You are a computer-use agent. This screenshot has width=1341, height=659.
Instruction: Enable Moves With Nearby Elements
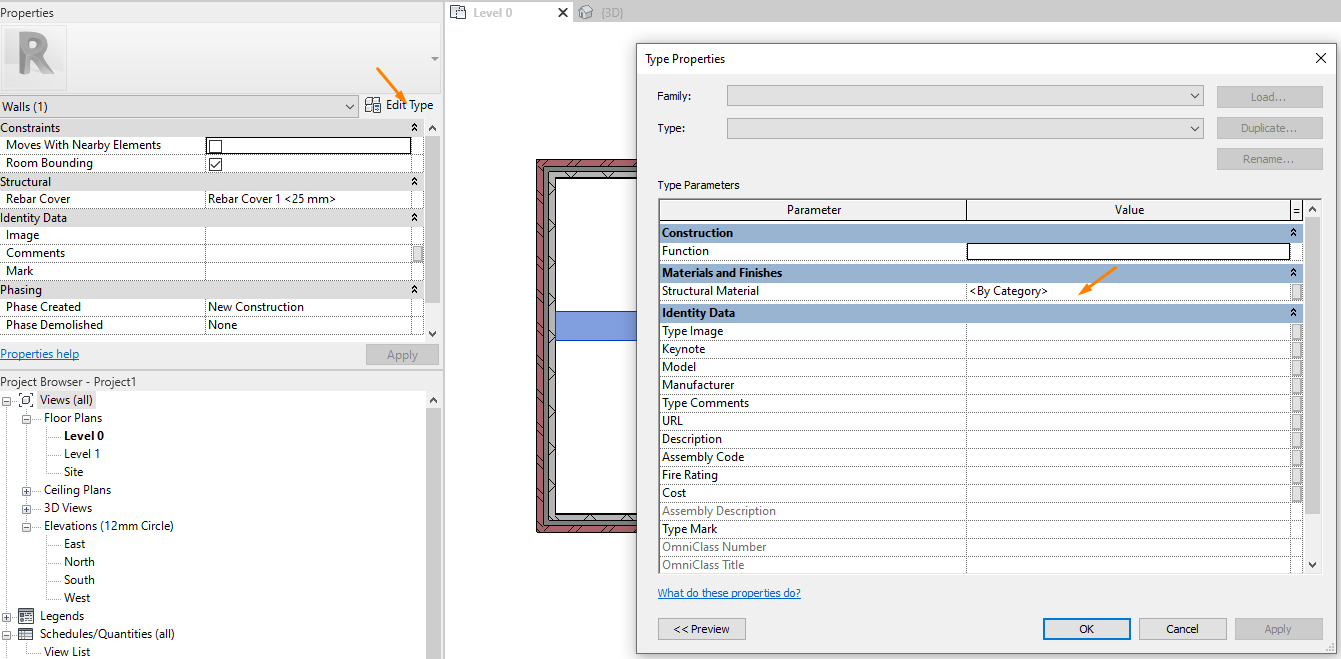point(215,145)
